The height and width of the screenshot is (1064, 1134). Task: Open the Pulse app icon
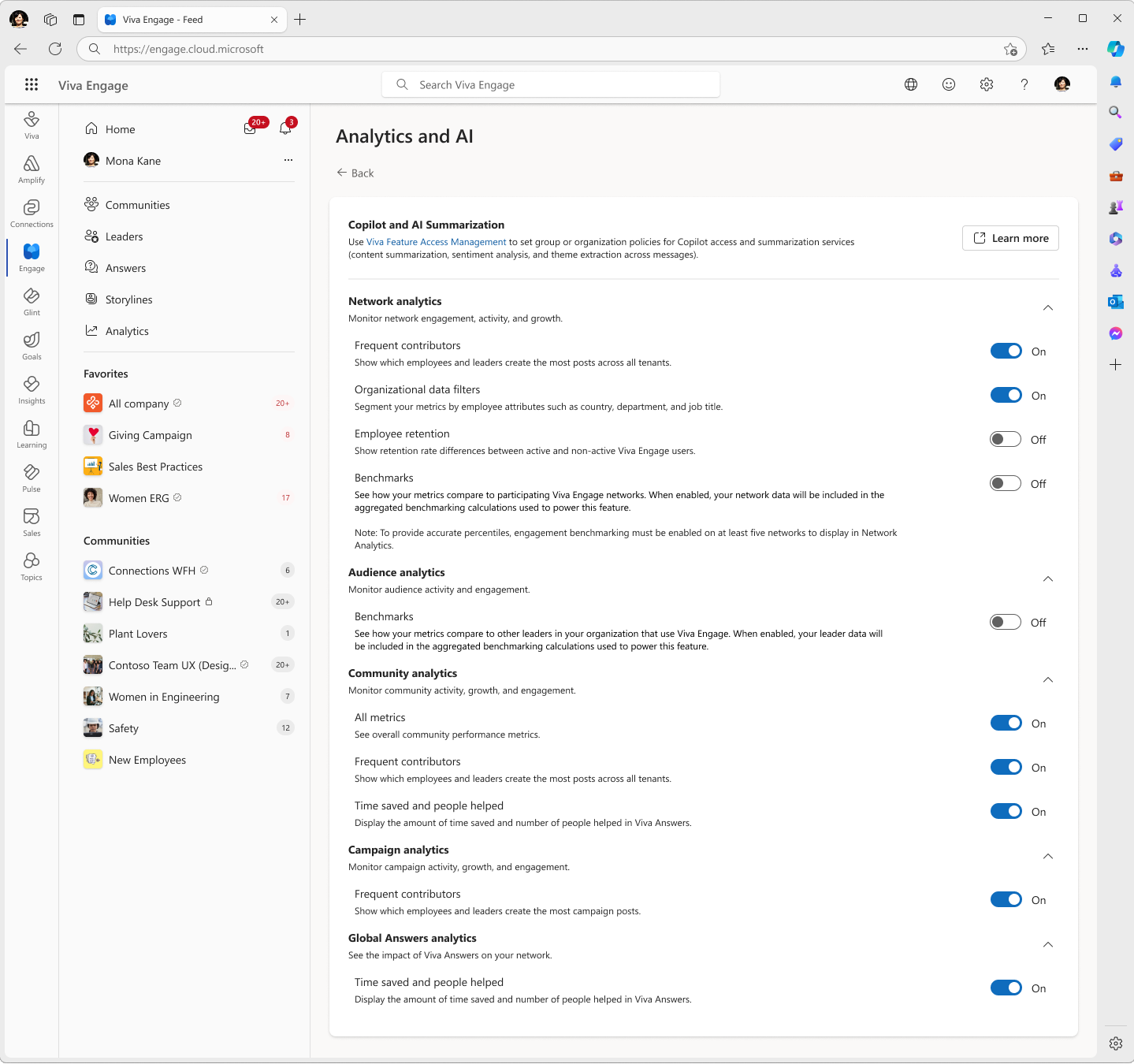tap(31, 477)
